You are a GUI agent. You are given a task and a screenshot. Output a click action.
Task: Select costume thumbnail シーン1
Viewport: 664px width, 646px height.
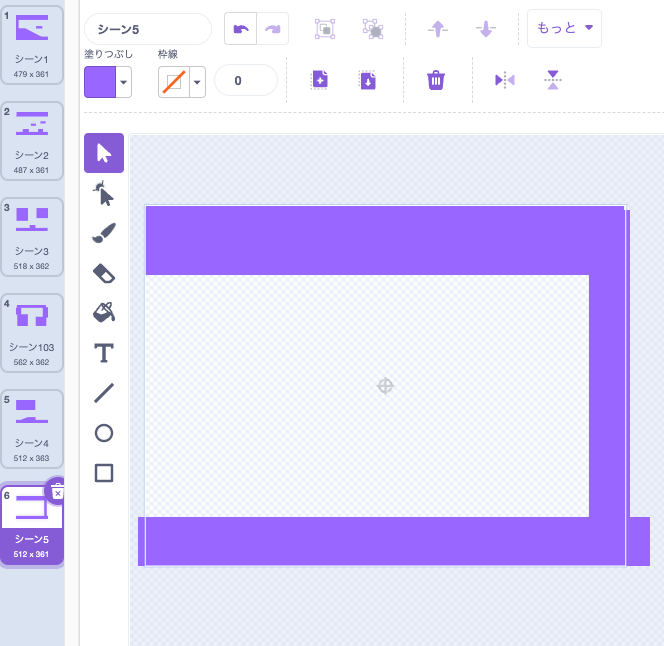click(32, 45)
